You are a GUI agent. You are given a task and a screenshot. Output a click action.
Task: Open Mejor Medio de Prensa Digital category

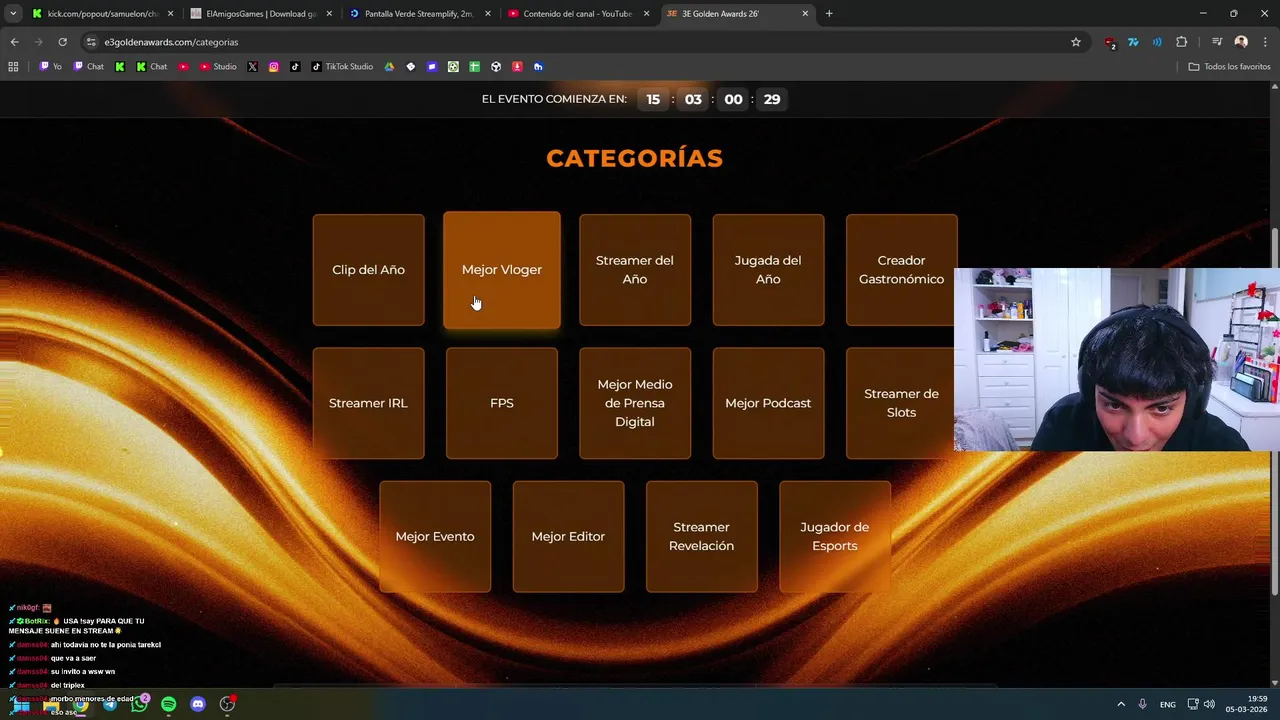tap(635, 403)
